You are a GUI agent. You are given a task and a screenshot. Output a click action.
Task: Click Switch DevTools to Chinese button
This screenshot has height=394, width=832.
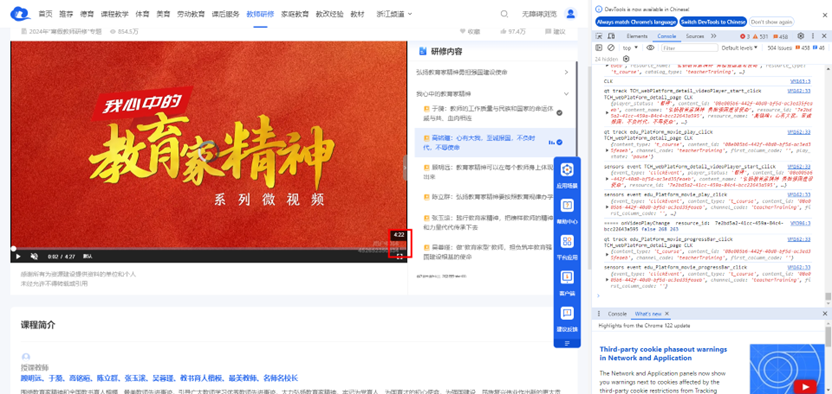coord(713,22)
